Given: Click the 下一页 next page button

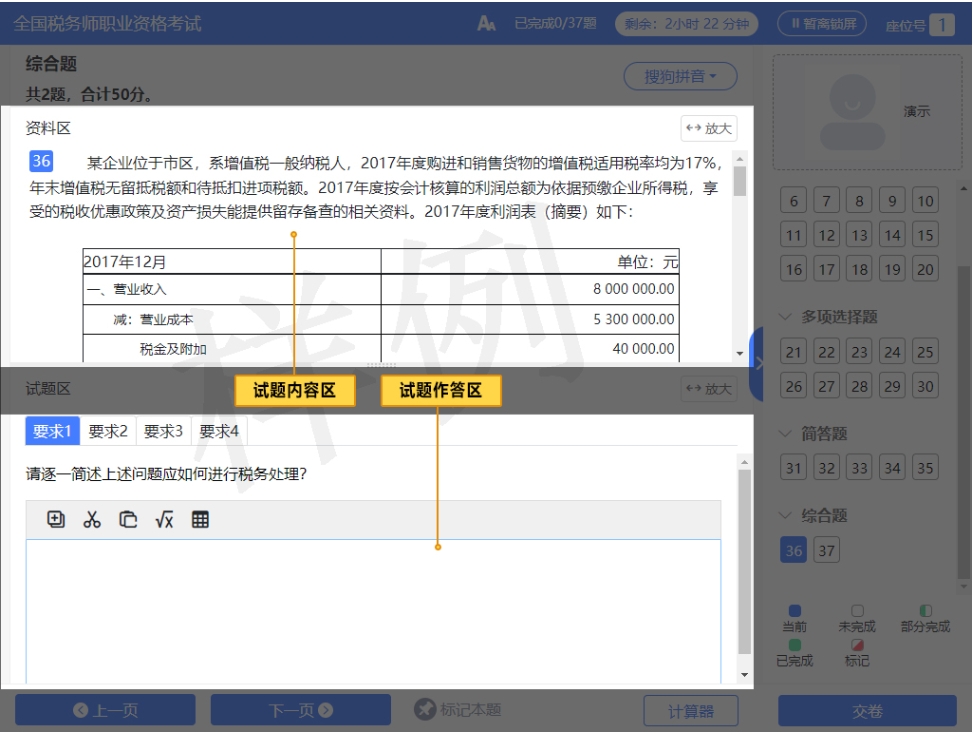Looking at the screenshot, I should pyautogui.click(x=300, y=710).
